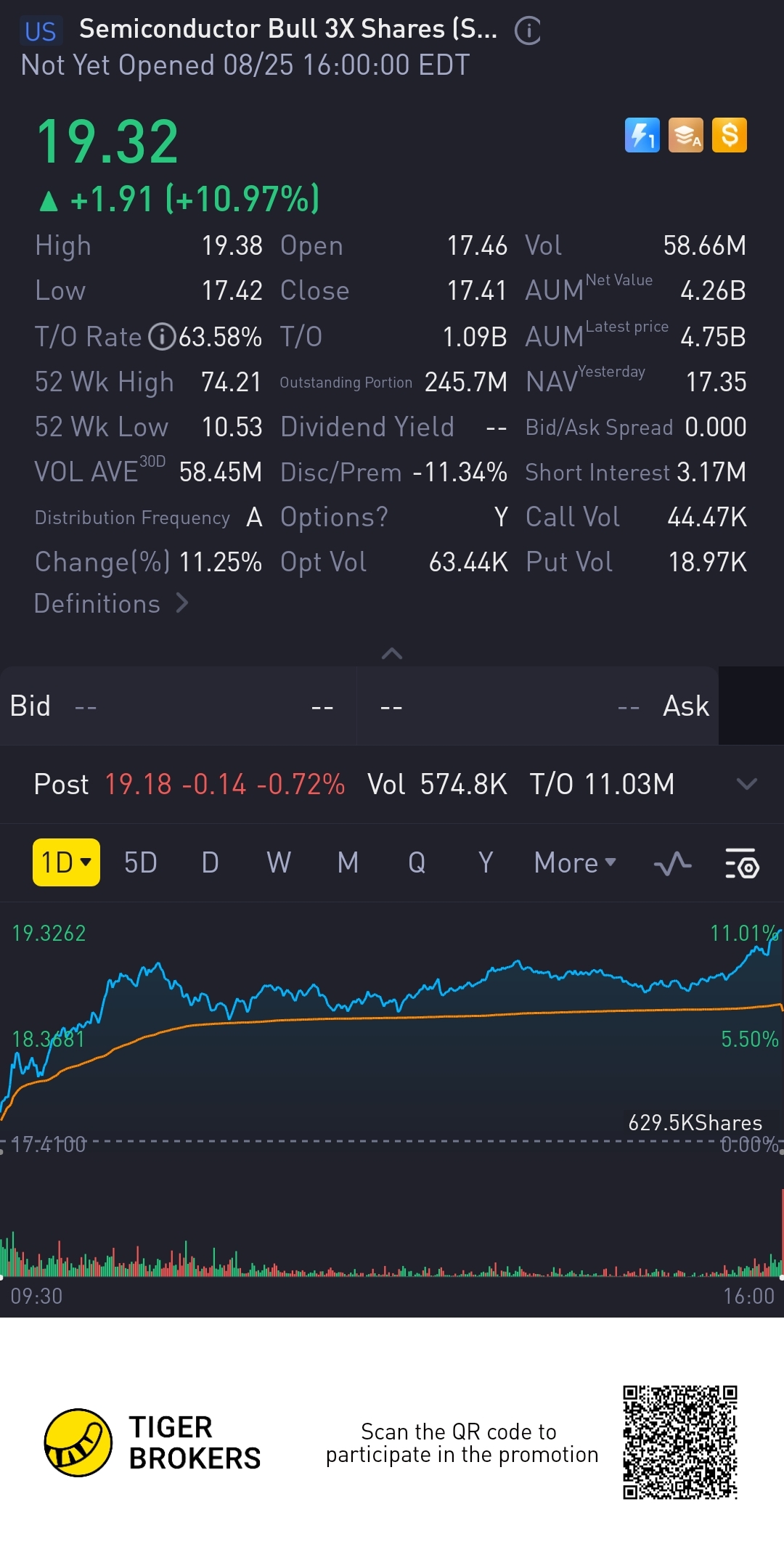Screen dimensions: 784x1568
Task: Collapse the quote details with up chevron
Action: (392, 653)
